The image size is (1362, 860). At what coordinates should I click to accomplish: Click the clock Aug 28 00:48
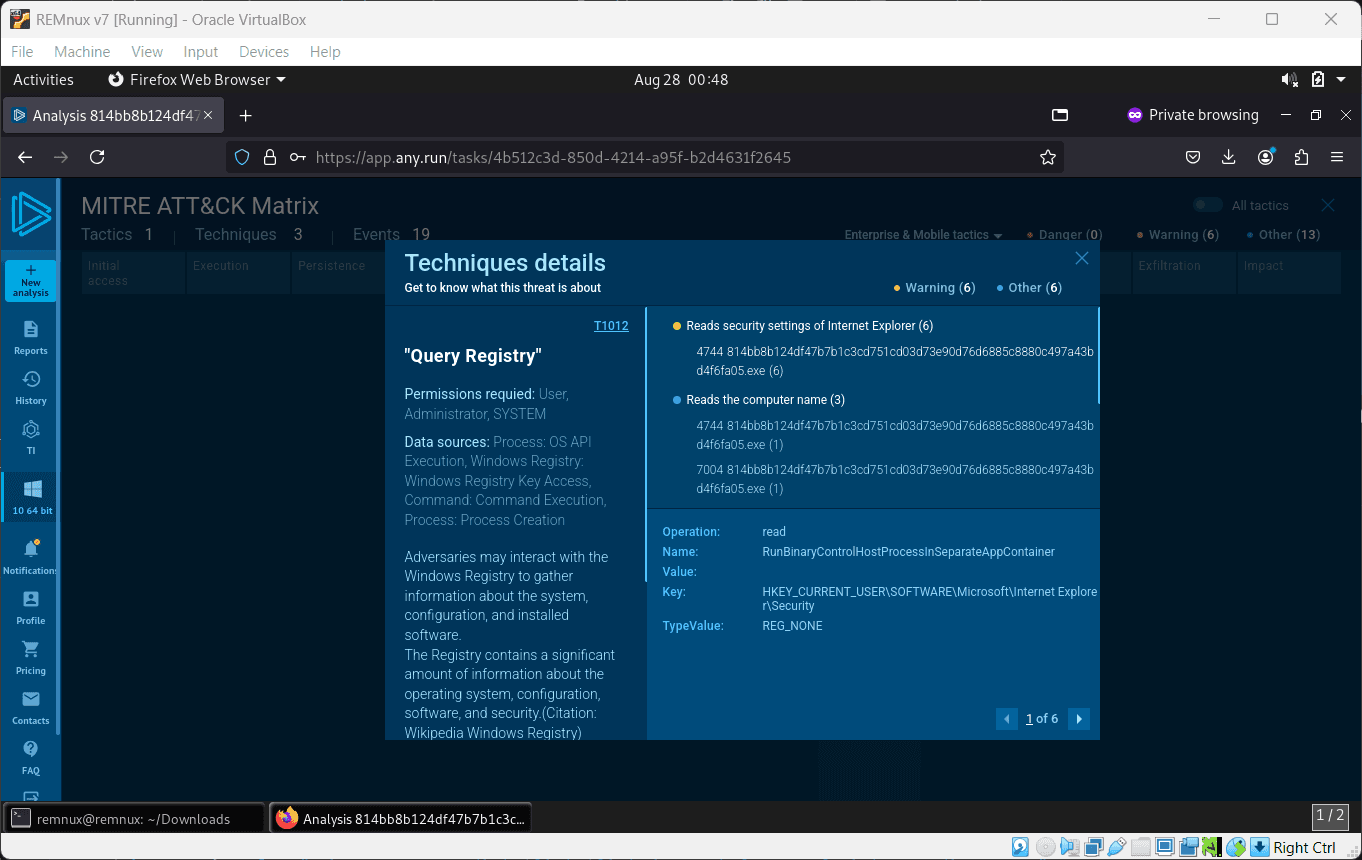pos(681,80)
